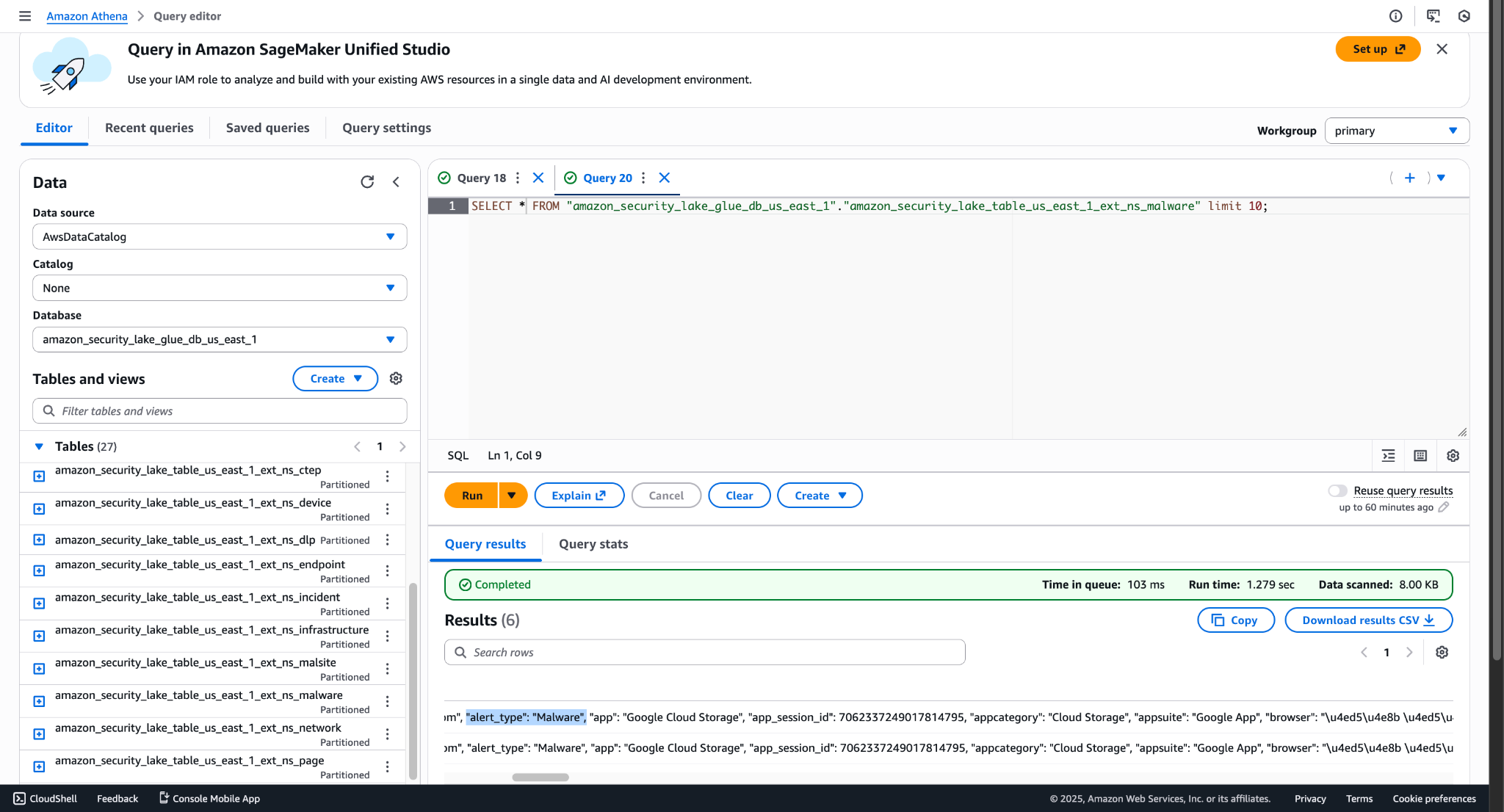Open the Run options dropdown arrow

pos(513,496)
